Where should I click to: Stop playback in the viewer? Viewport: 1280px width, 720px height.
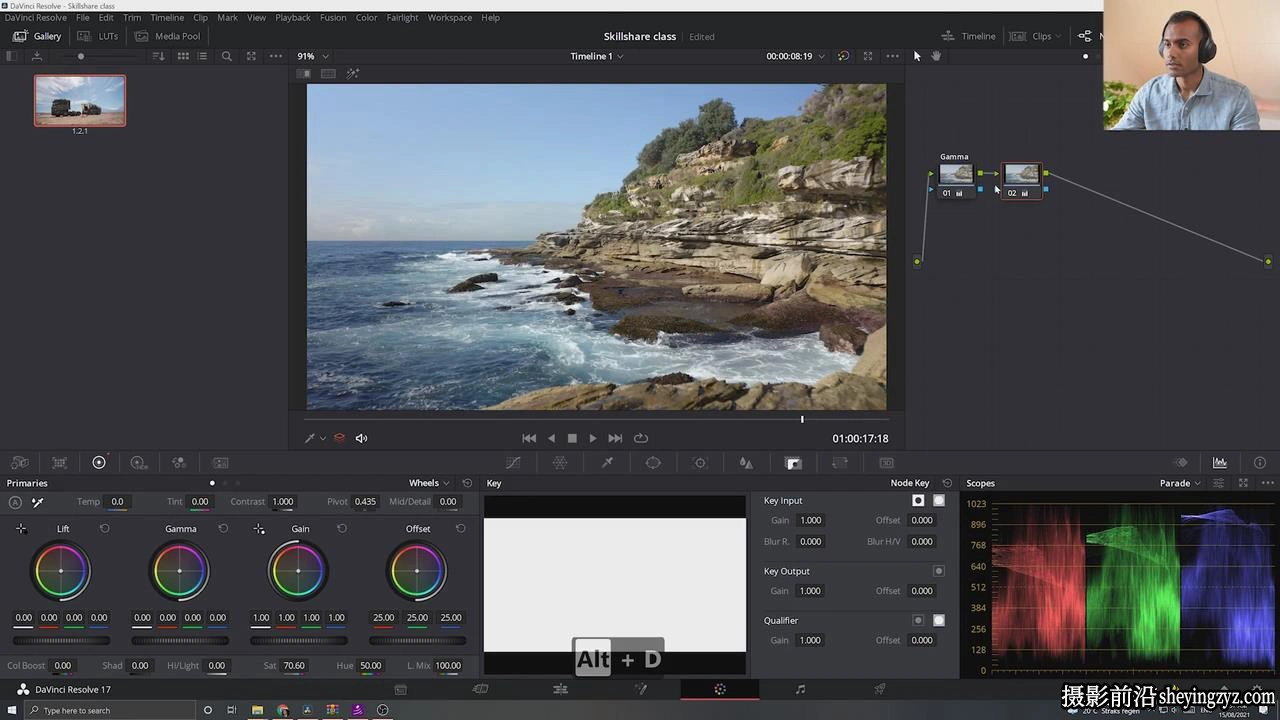click(x=572, y=438)
